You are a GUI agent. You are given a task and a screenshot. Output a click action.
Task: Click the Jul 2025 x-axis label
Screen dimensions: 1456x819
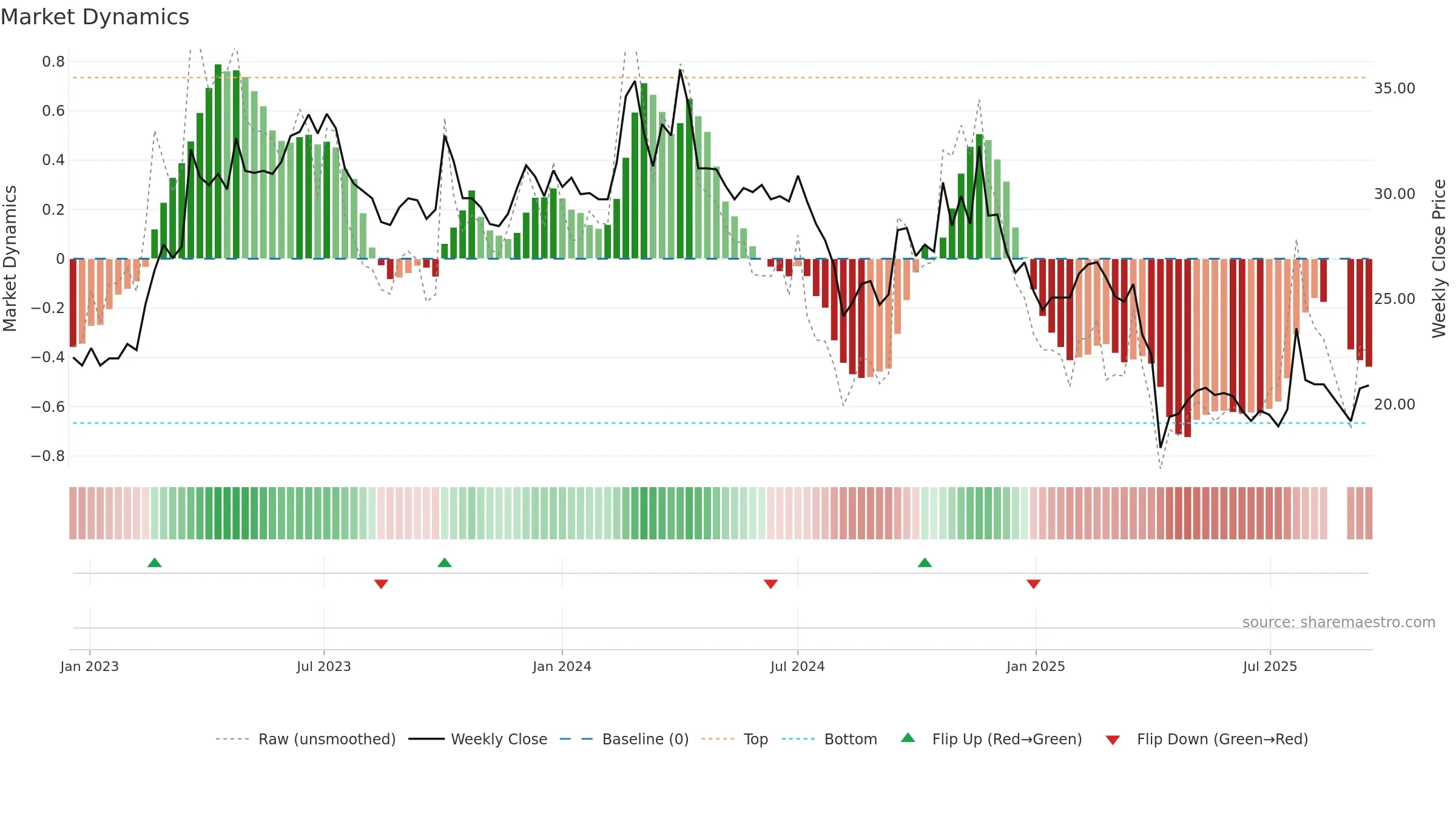(x=1270, y=666)
